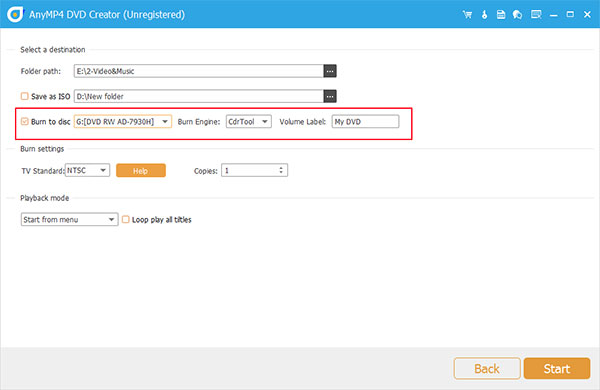Click the register key icon
Screen dimensions: 600x390
484,15
